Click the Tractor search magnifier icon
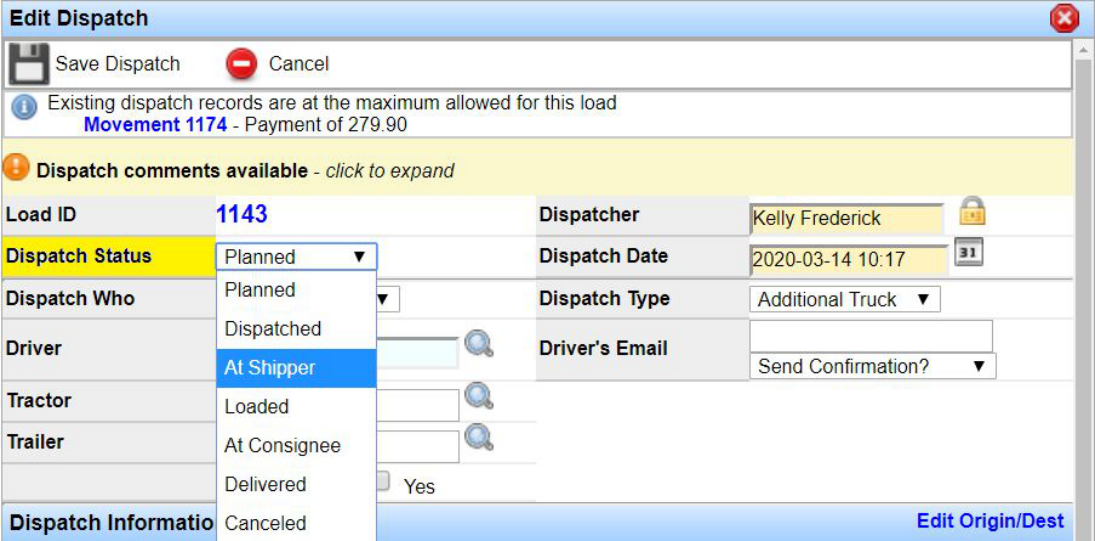 point(479,397)
